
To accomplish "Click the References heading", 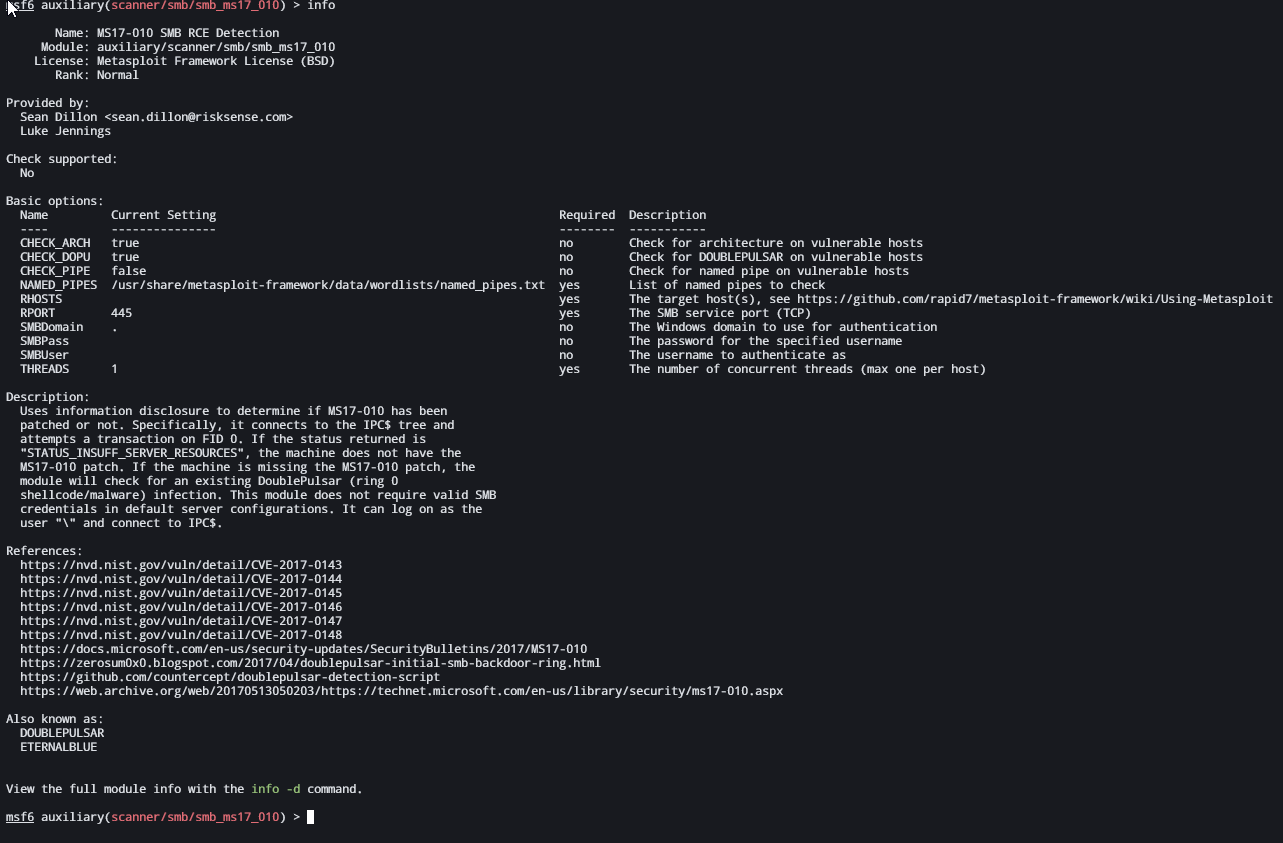I will tap(45, 551).
